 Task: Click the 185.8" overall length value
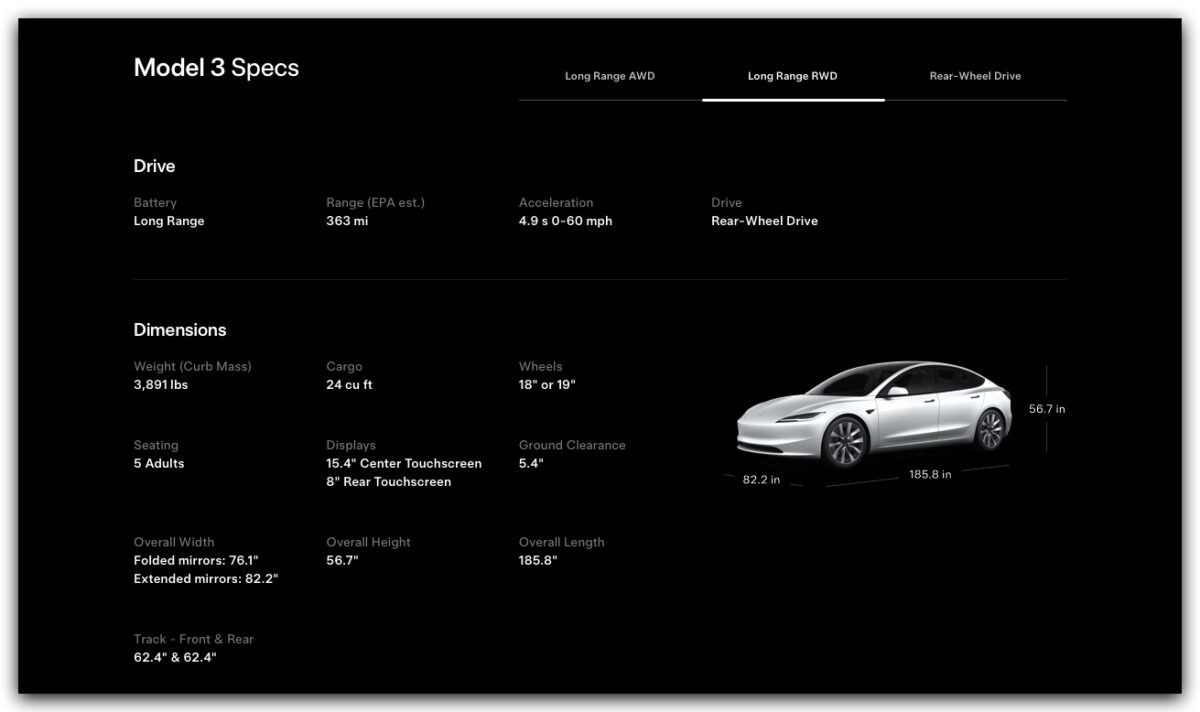coord(538,561)
